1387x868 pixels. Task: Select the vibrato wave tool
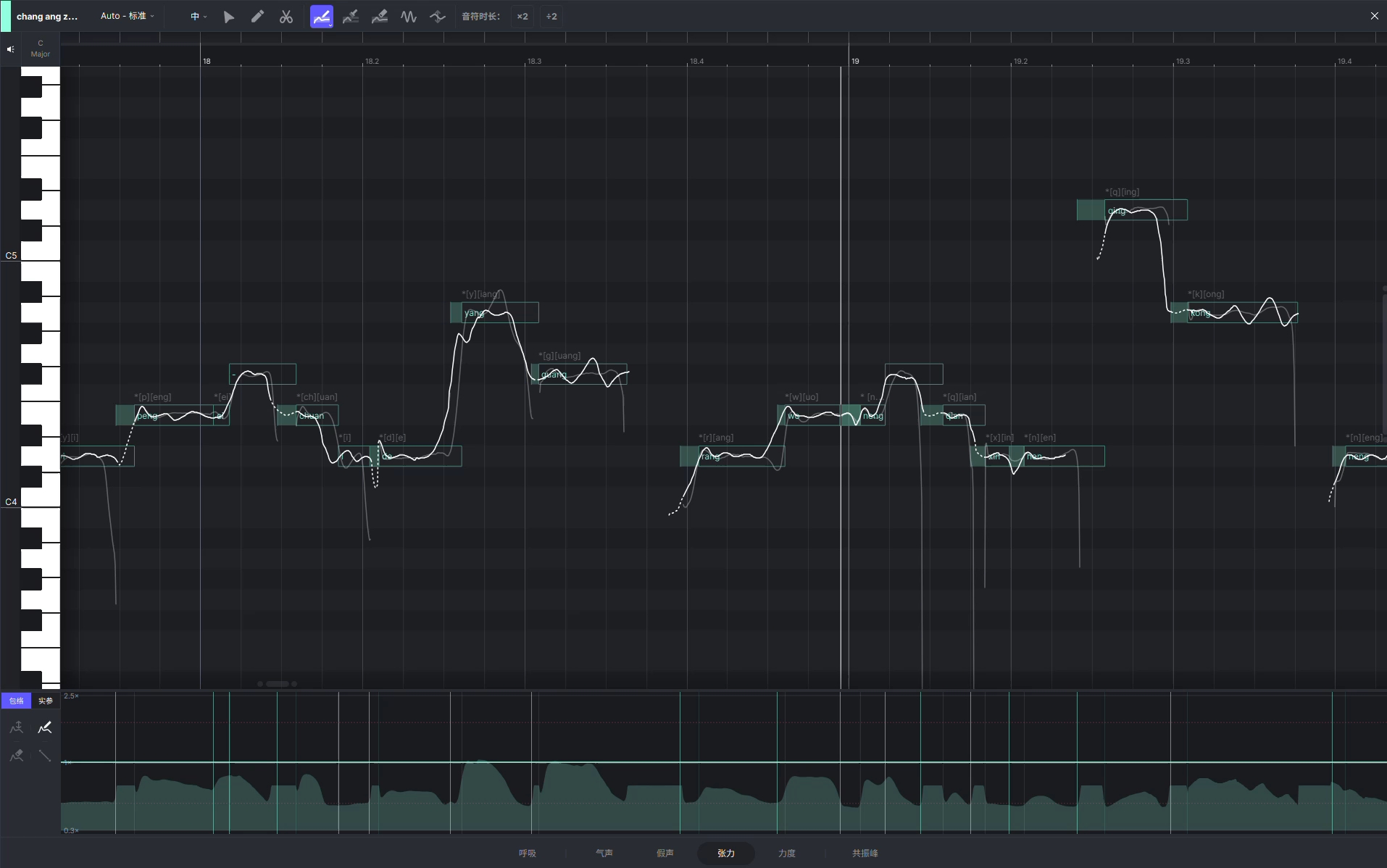409,17
